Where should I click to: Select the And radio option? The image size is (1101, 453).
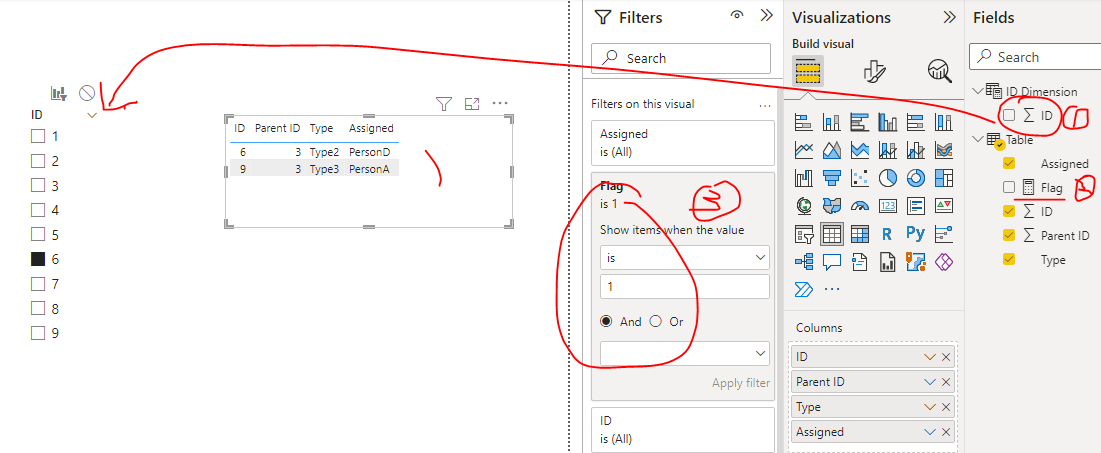[x=607, y=322]
